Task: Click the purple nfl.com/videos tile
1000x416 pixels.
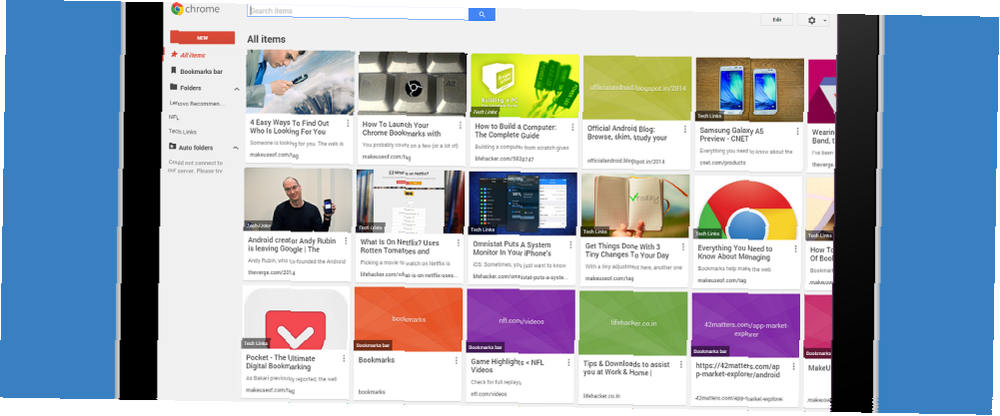Action: tap(521, 321)
